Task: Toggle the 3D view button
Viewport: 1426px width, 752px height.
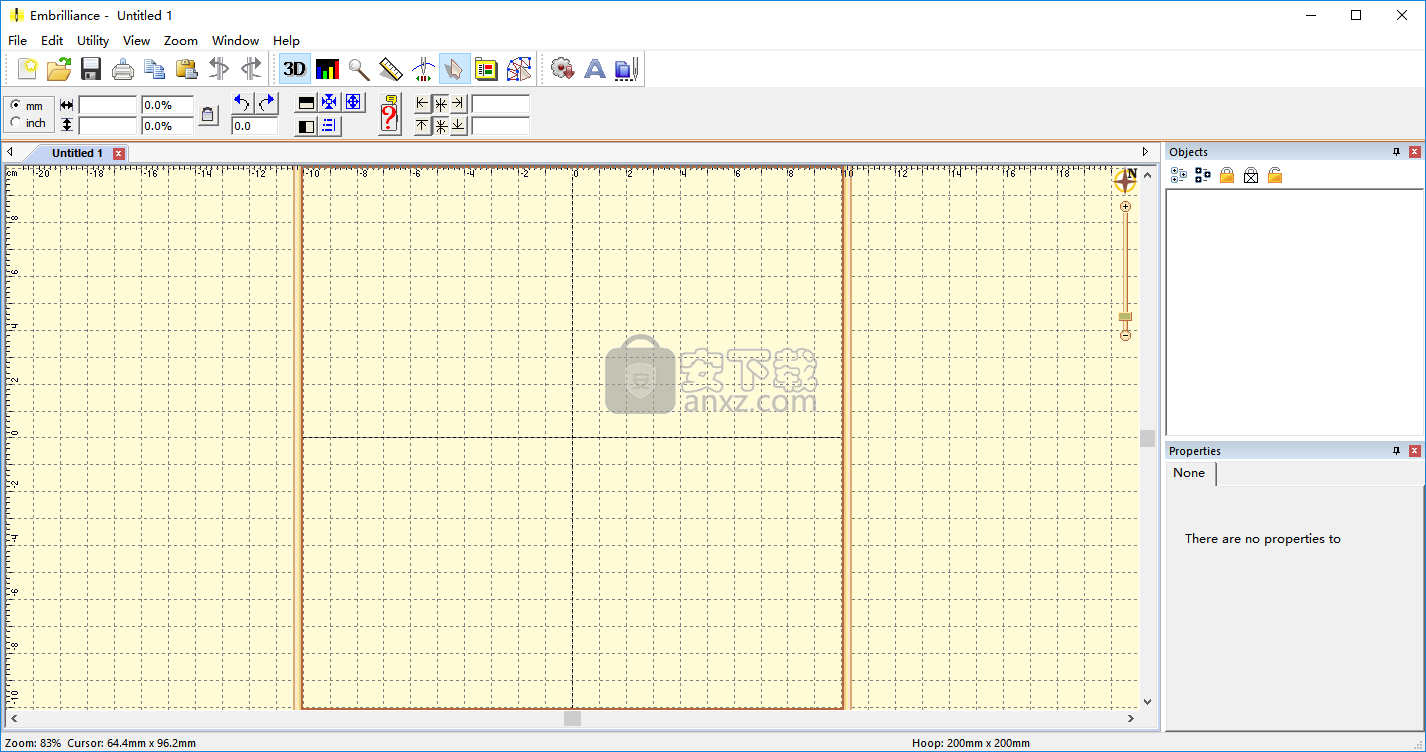Action: click(x=295, y=68)
